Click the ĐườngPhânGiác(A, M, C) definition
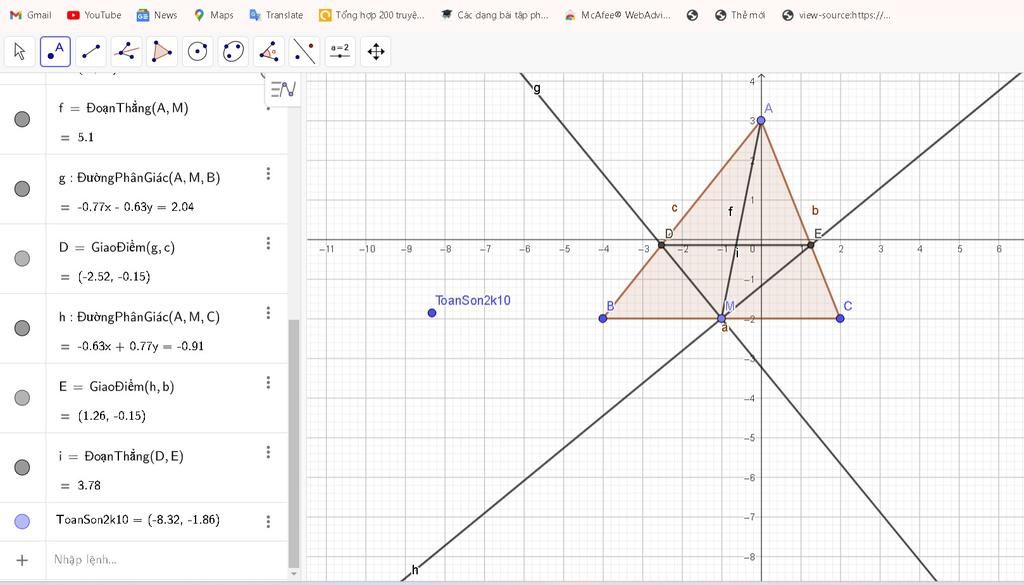This screenshot has height=585, width=1024. 148,317
